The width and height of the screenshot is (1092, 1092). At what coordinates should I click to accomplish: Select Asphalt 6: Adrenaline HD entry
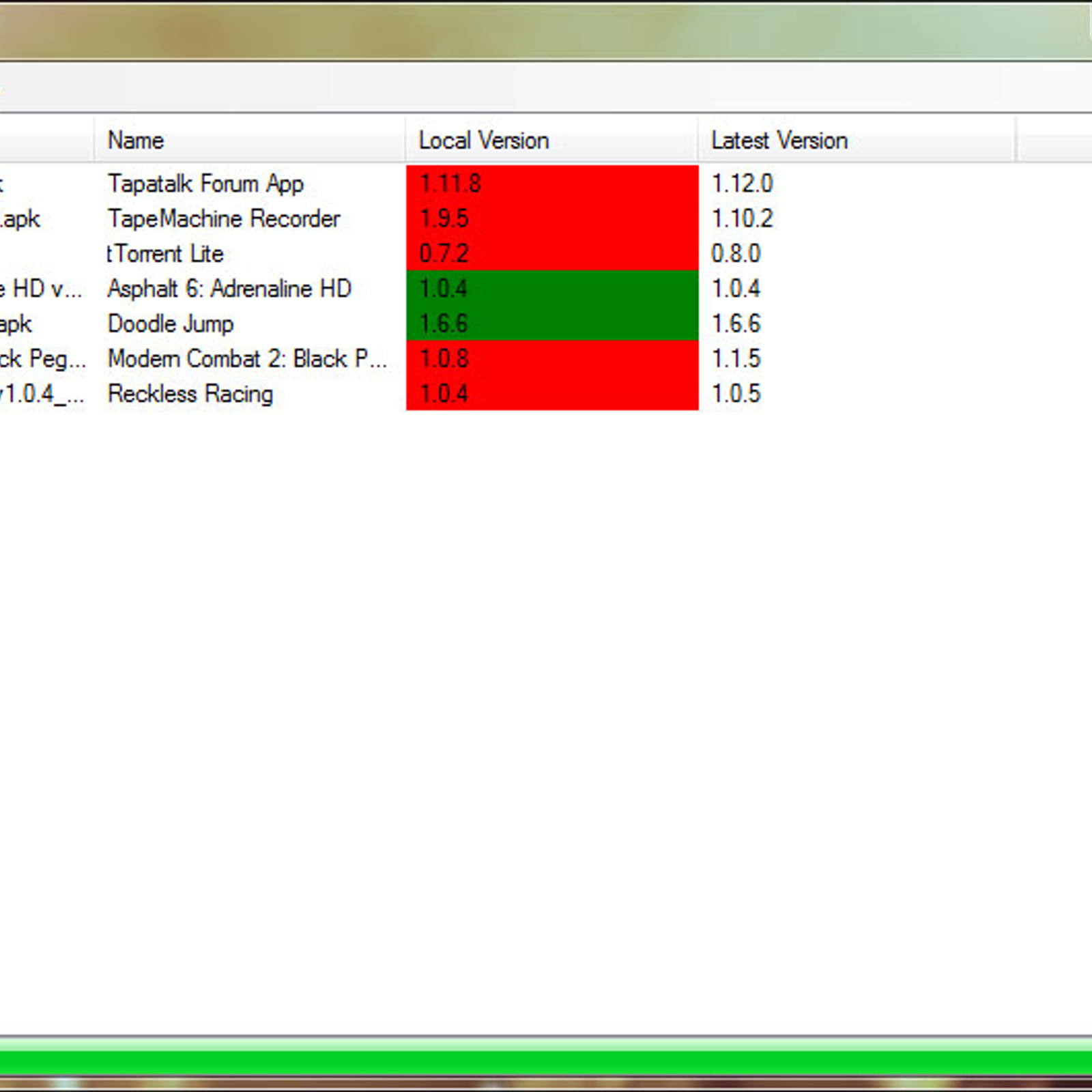[x=229, y=288]
